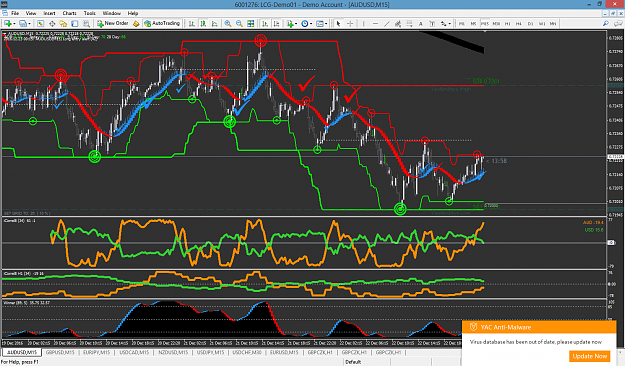
Task: Open the Window menu
Action: 112,13
